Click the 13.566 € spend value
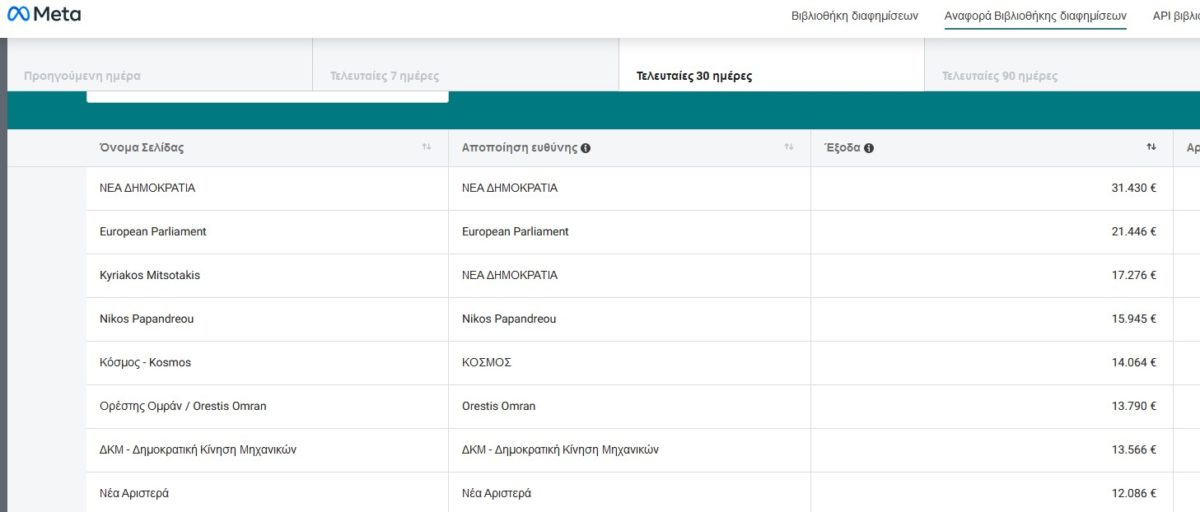 coord(1134,450)
